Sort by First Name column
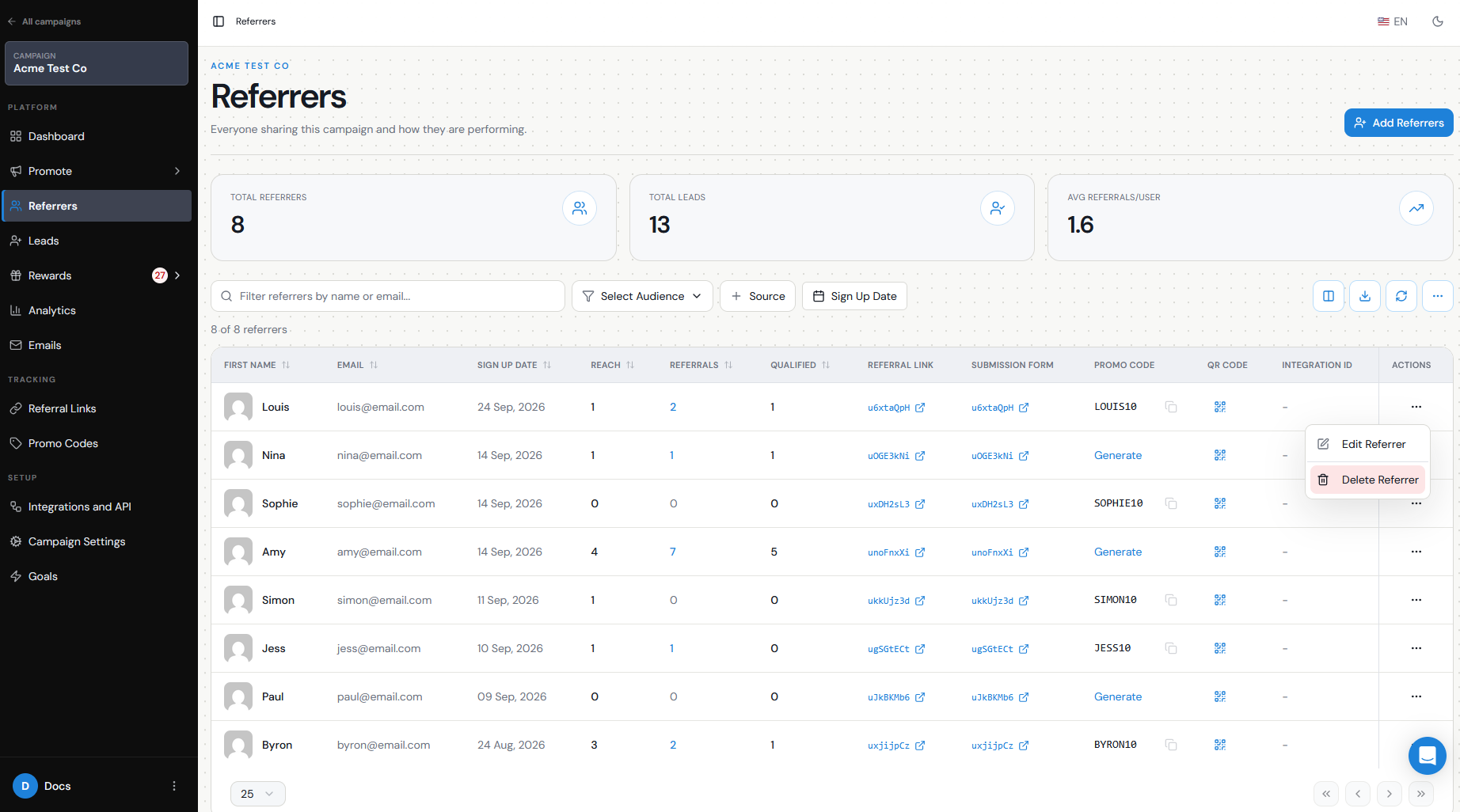Screen dimensions: 1460x812 click(x=257, y=365)
